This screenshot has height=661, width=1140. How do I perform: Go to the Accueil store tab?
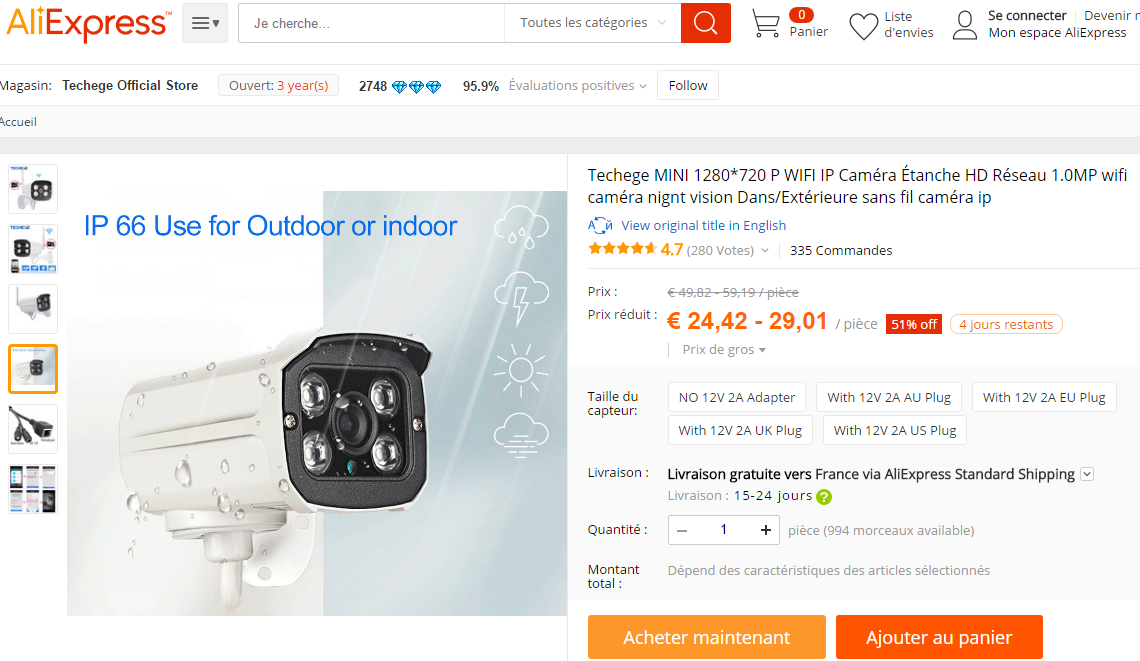coord(17,121)
